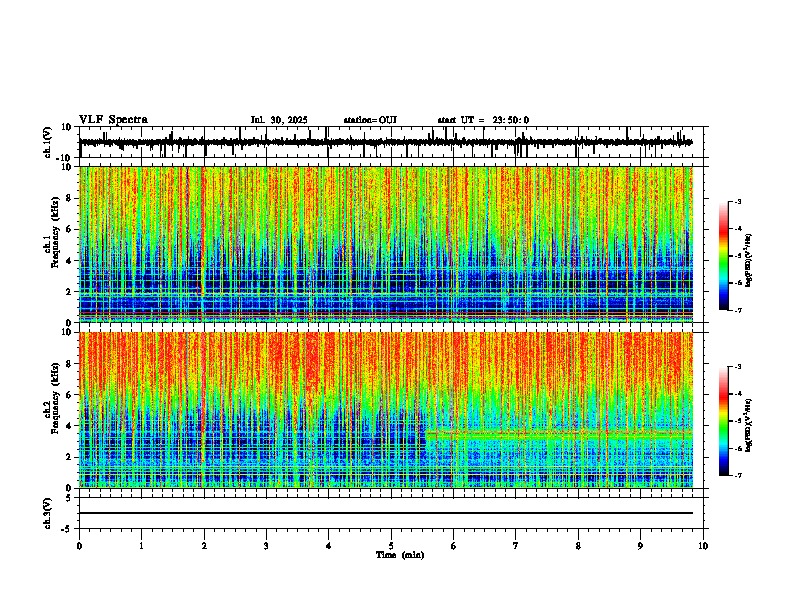Screen dimensions: 792x612
Task: Click time axis tick label "1"
Action: (x=141, y=546)
